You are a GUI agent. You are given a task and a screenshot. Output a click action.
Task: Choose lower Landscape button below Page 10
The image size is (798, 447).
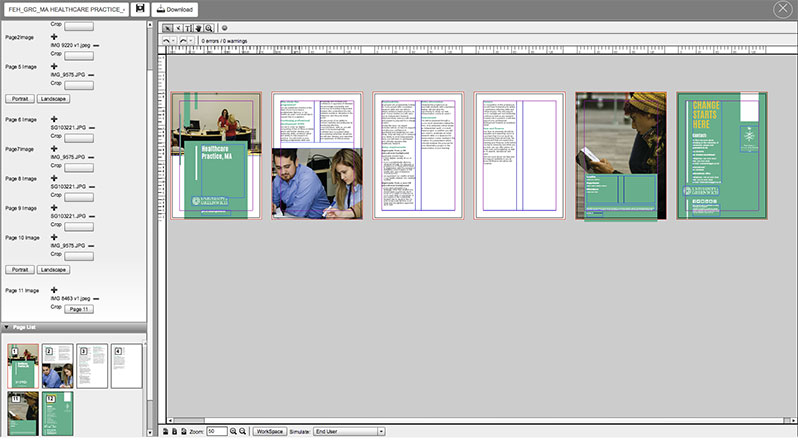click(53, 270)
